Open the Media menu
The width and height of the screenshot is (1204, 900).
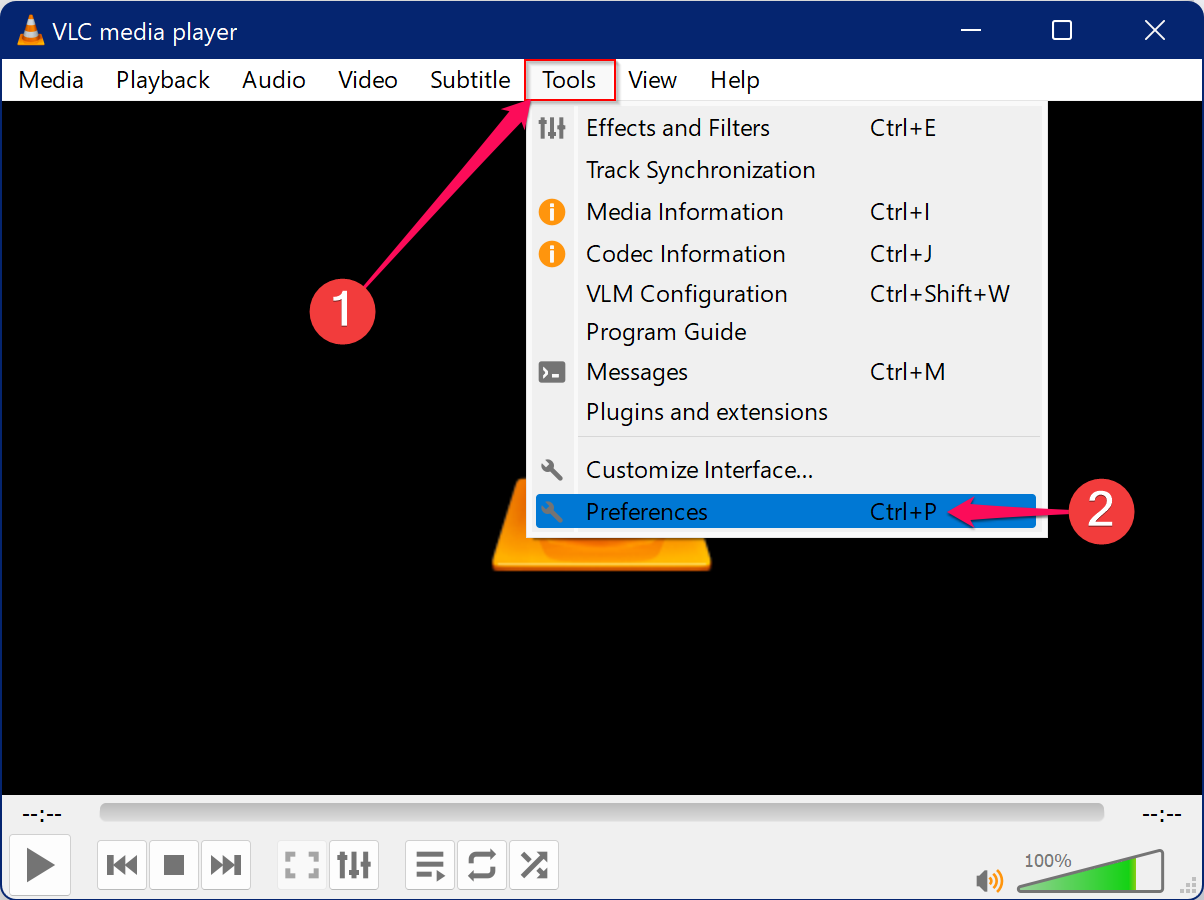pos(51,80)
